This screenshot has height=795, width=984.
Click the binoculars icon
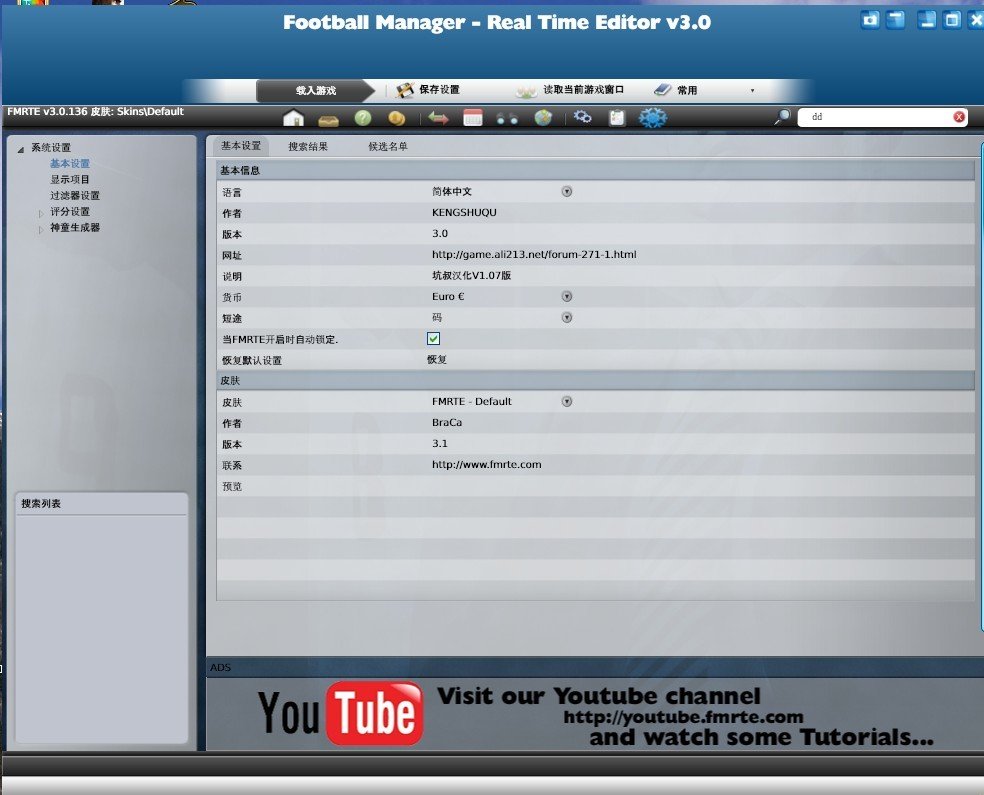tap(507, 118)
